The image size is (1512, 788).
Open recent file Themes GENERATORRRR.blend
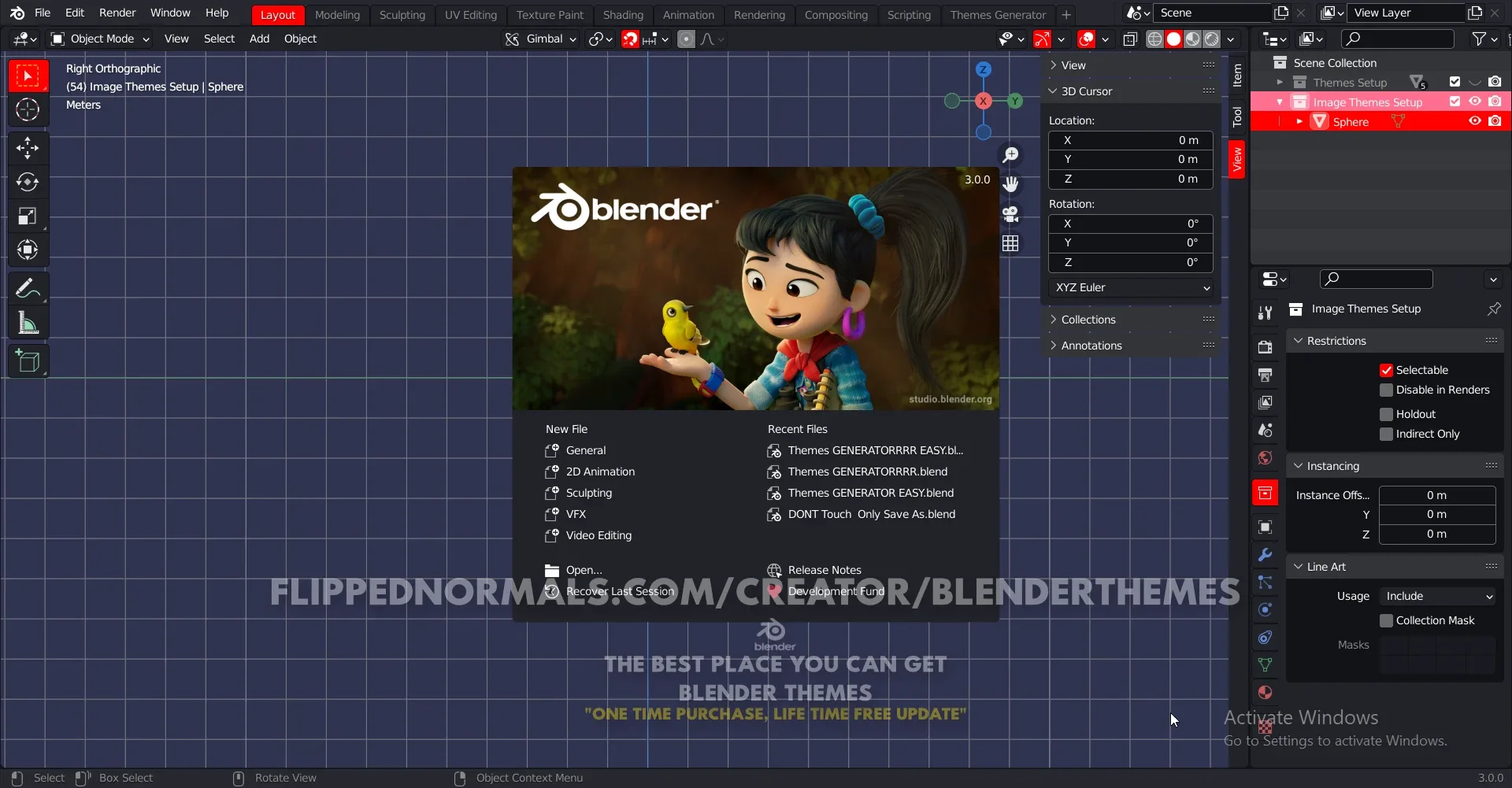(x=867, y=472)
